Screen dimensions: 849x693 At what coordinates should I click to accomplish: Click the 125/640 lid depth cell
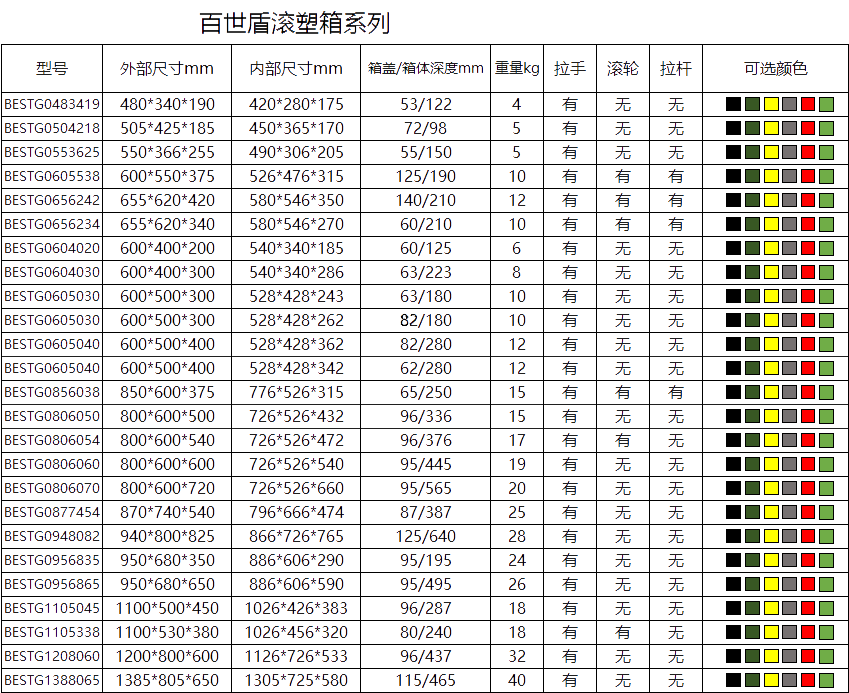click(x=425, y=536)
